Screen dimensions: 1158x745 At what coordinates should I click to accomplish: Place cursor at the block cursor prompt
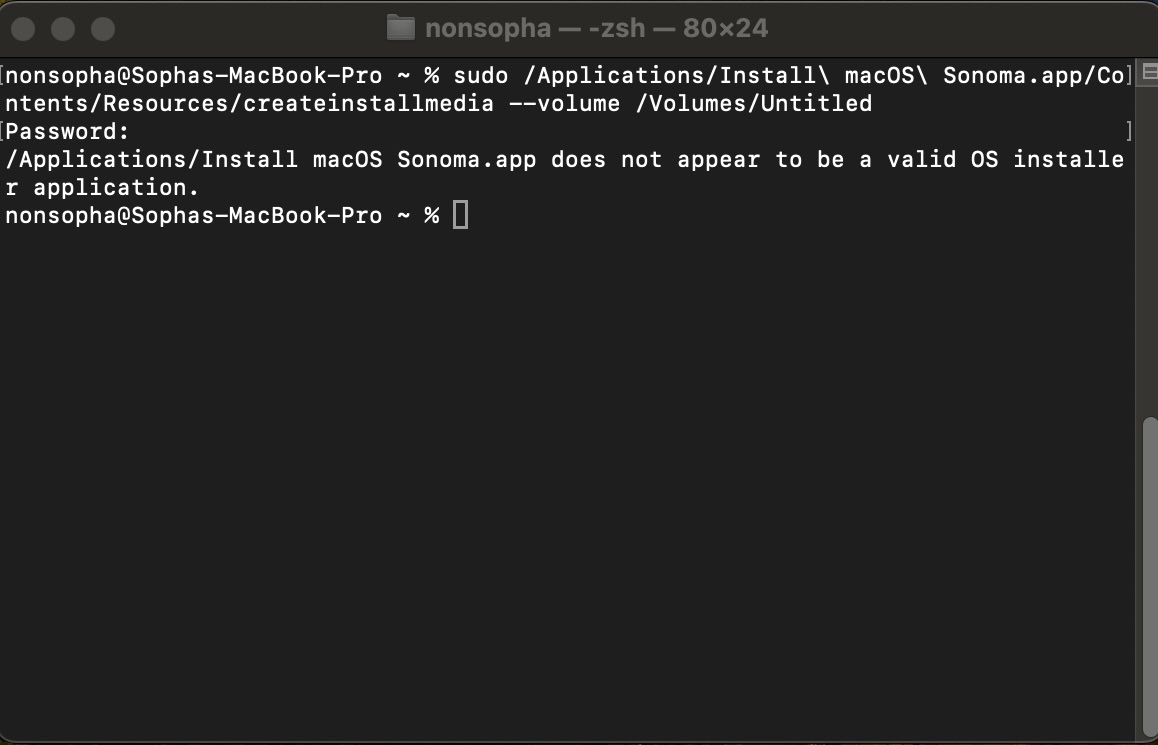pos(460,215)
